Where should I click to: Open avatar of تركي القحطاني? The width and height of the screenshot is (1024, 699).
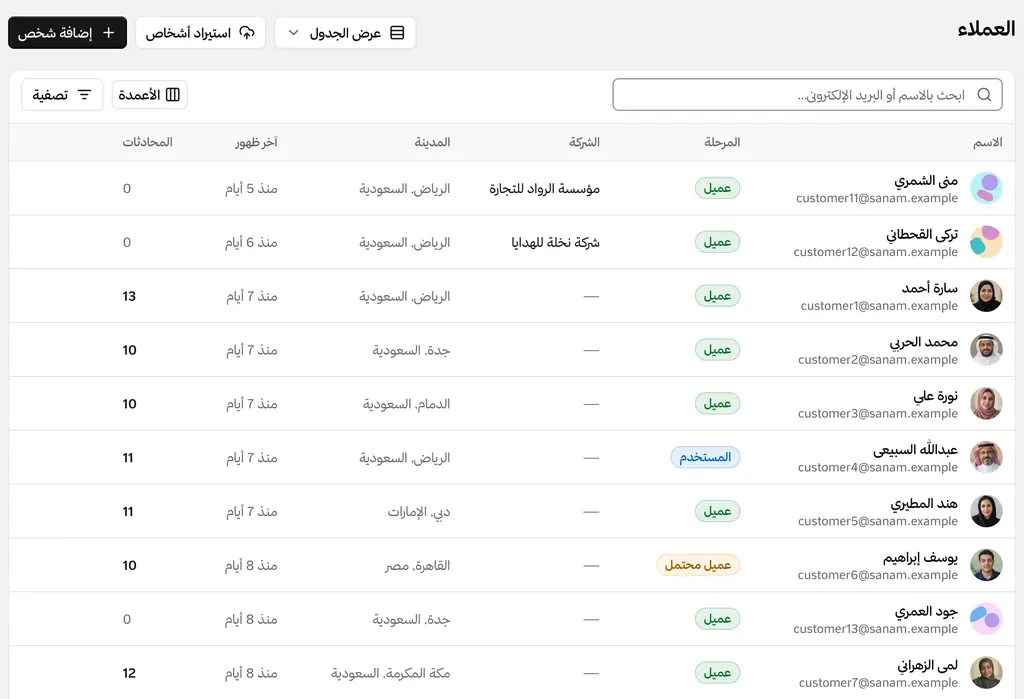[x=986, y=242]
